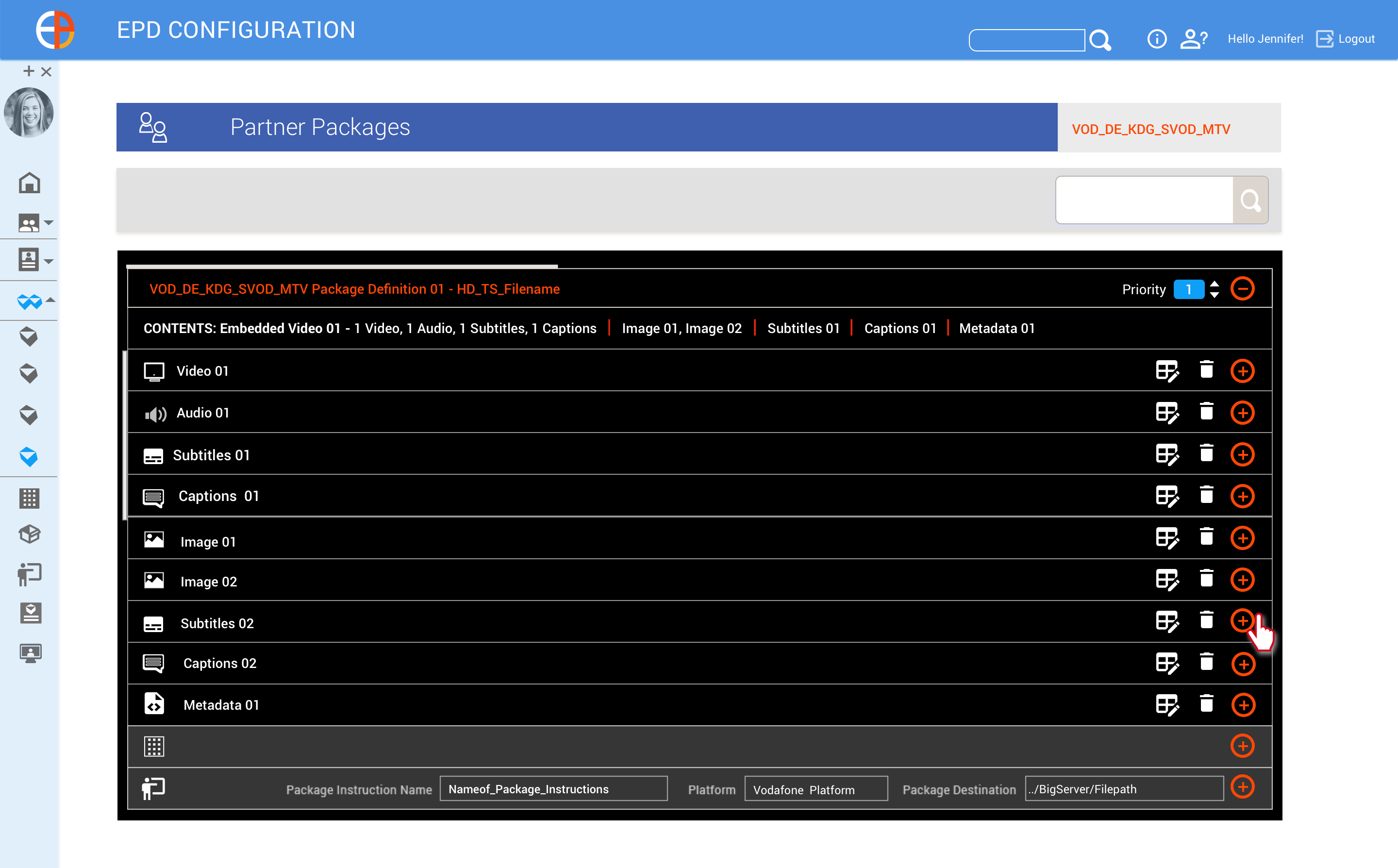Viewport: 1398px width, 868px height.
Task: Open the Home icon in sidebar
Action: [x=29, y=183]
